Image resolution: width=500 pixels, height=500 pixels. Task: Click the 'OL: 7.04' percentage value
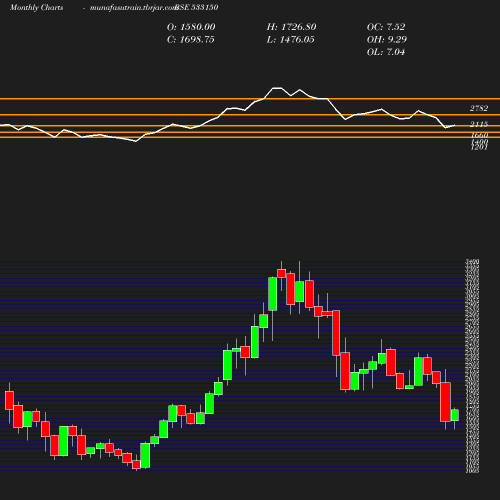(386, 52)
